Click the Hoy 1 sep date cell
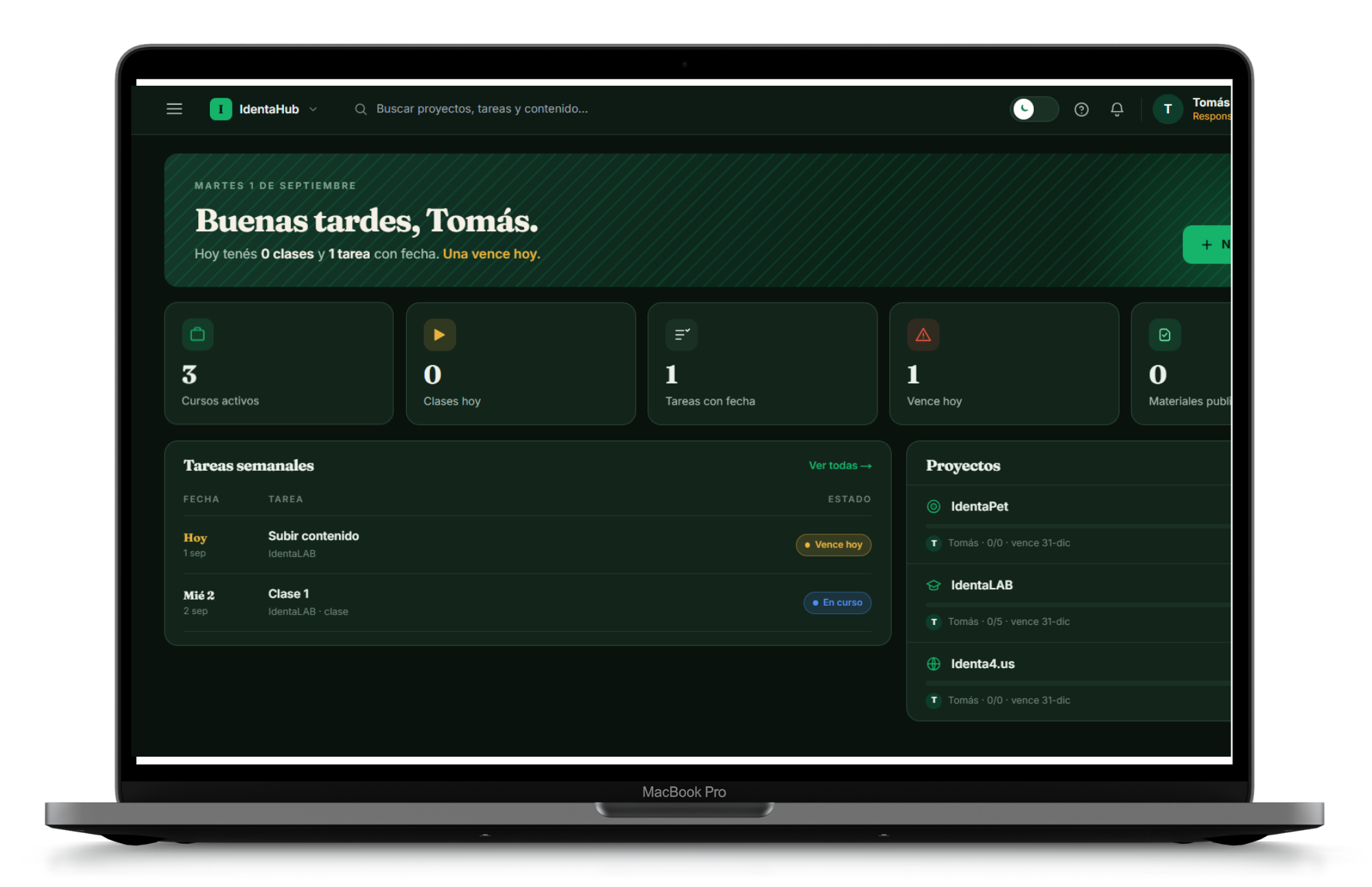Screen dimensions: 1372x887 pyautogui.click(x=196, y=545)
